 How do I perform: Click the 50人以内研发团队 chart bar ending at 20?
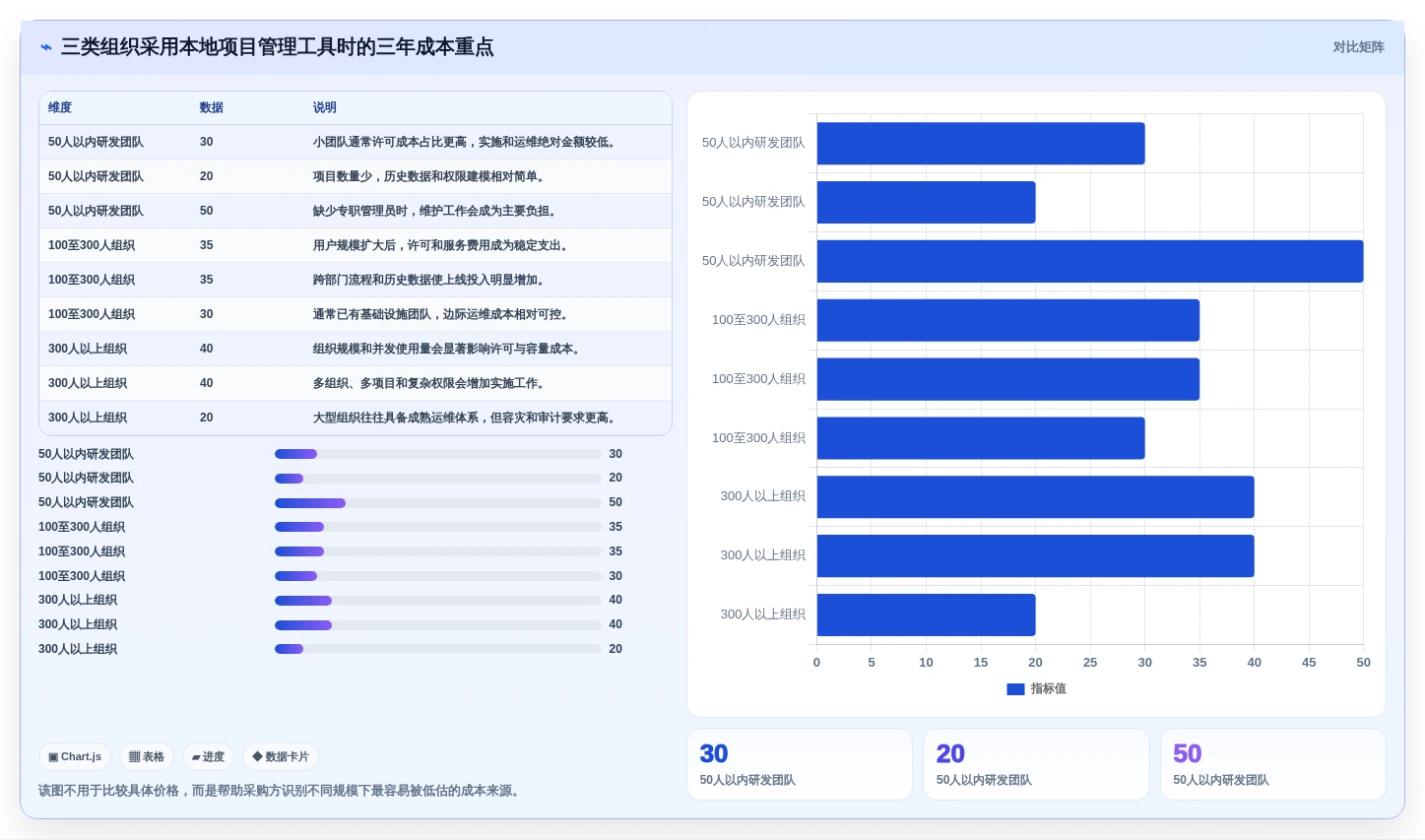tap(926, 202)
